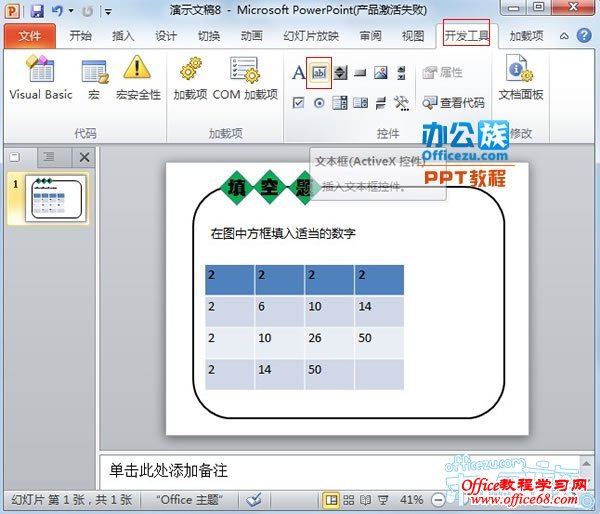Select the Option Button radio control
600x514 pixels.
[319, 102]
